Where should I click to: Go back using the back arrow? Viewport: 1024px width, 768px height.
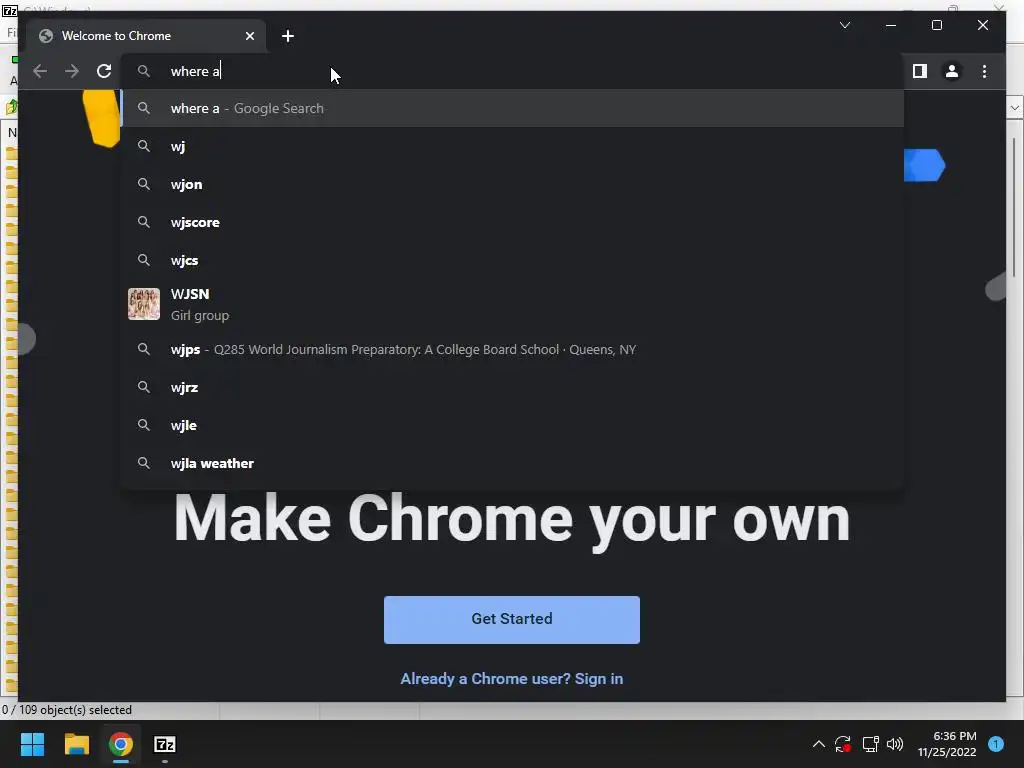[x=40, y=71]
